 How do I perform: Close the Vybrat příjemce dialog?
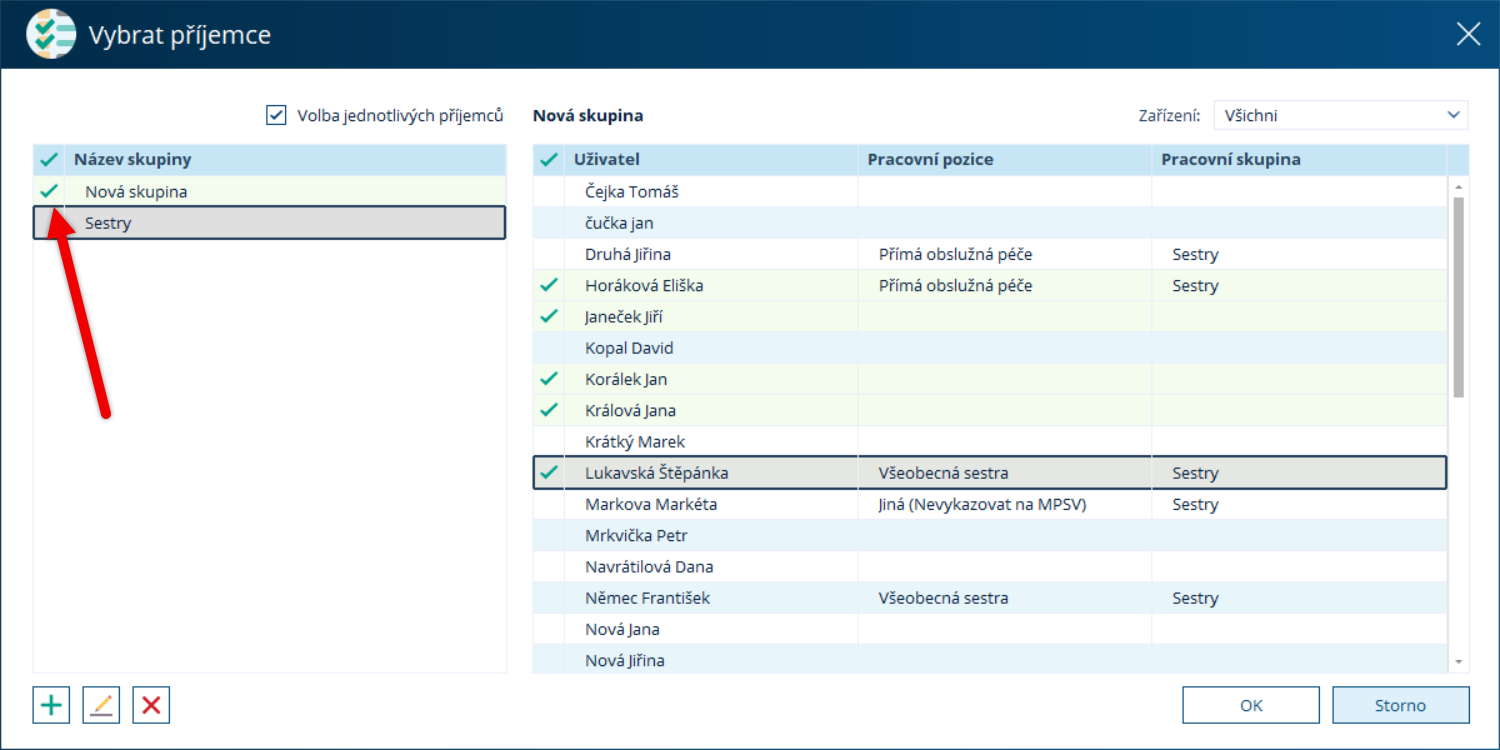pos(1468,35)
